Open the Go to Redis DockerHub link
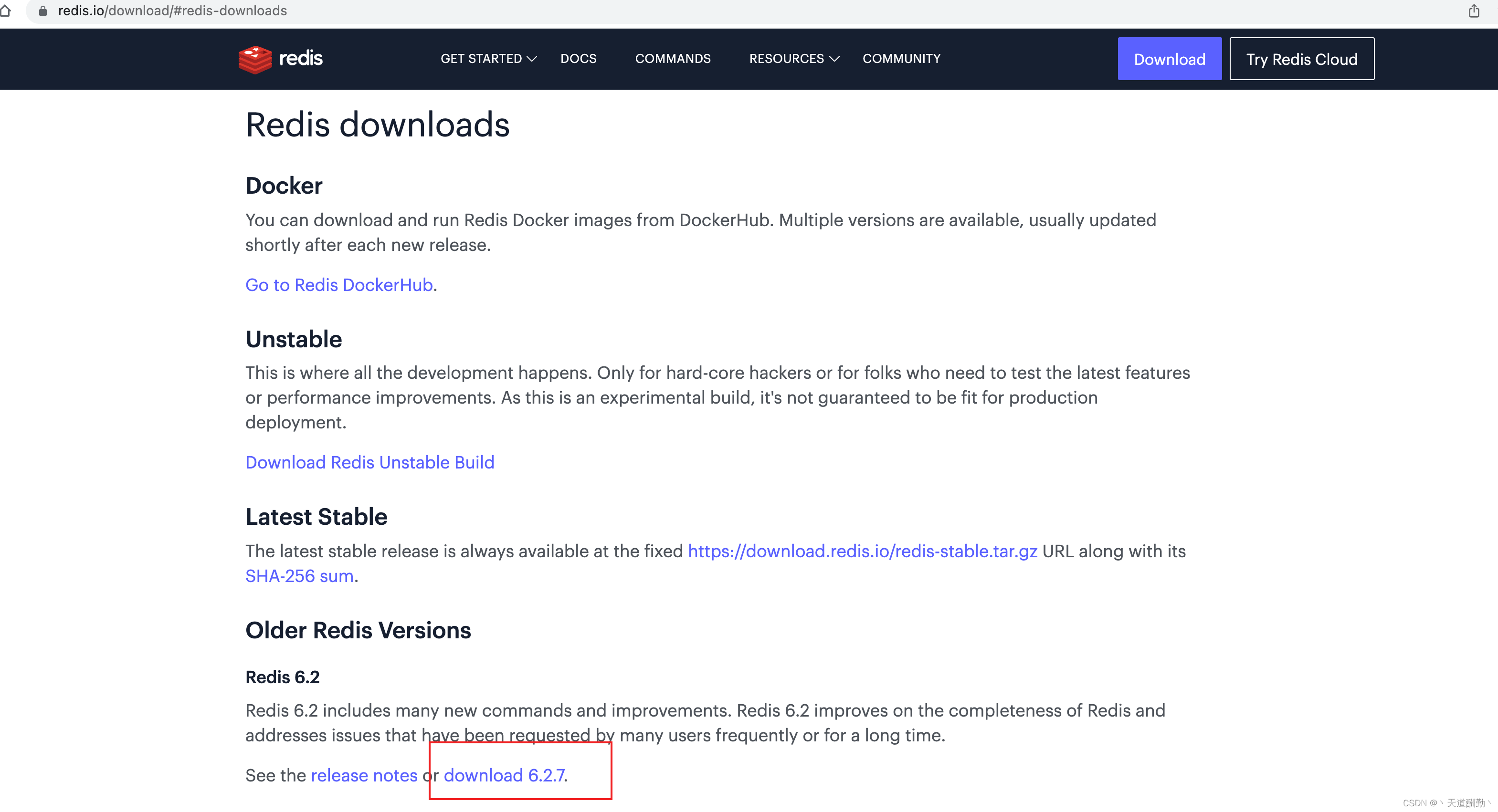Image resolution: width=1498 pixels, height=812 pixels. click(x=339, y=285)
